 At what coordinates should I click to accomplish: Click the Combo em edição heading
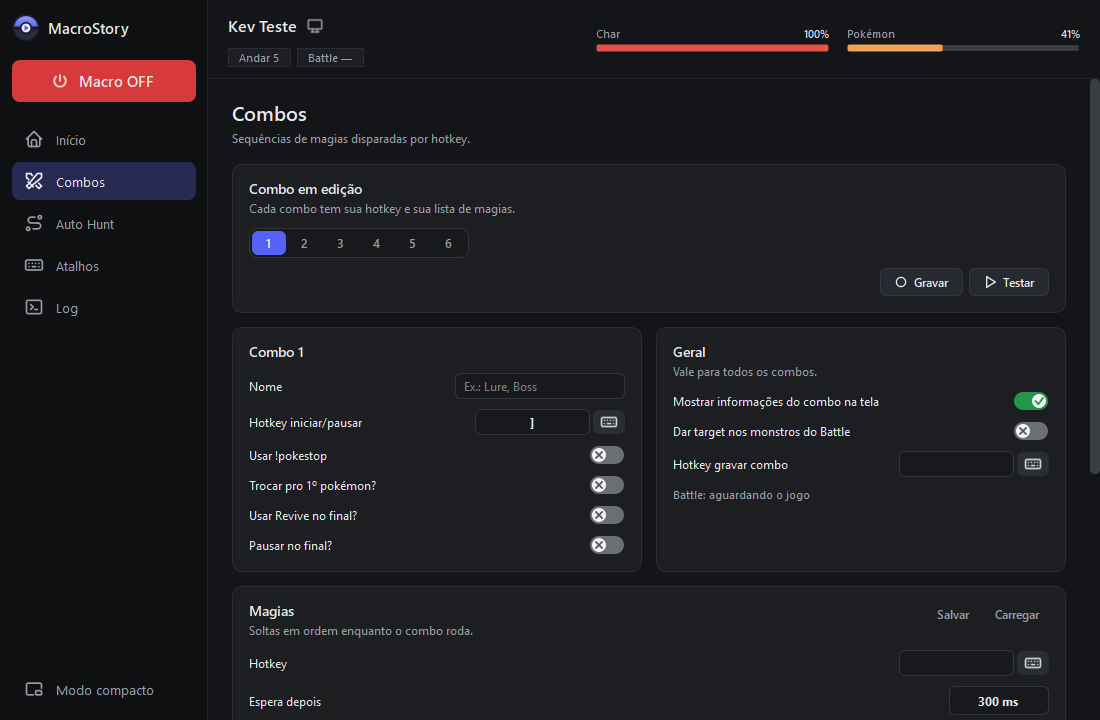click(306, 189)
